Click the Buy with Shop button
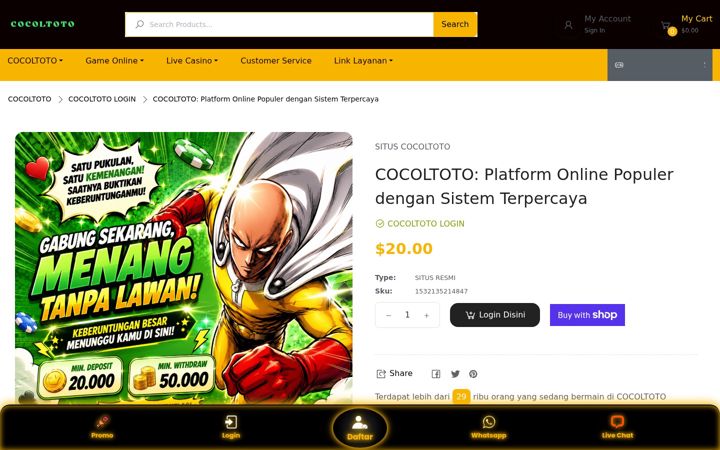Viewport: 720px width, 450px height. point(587,315)
